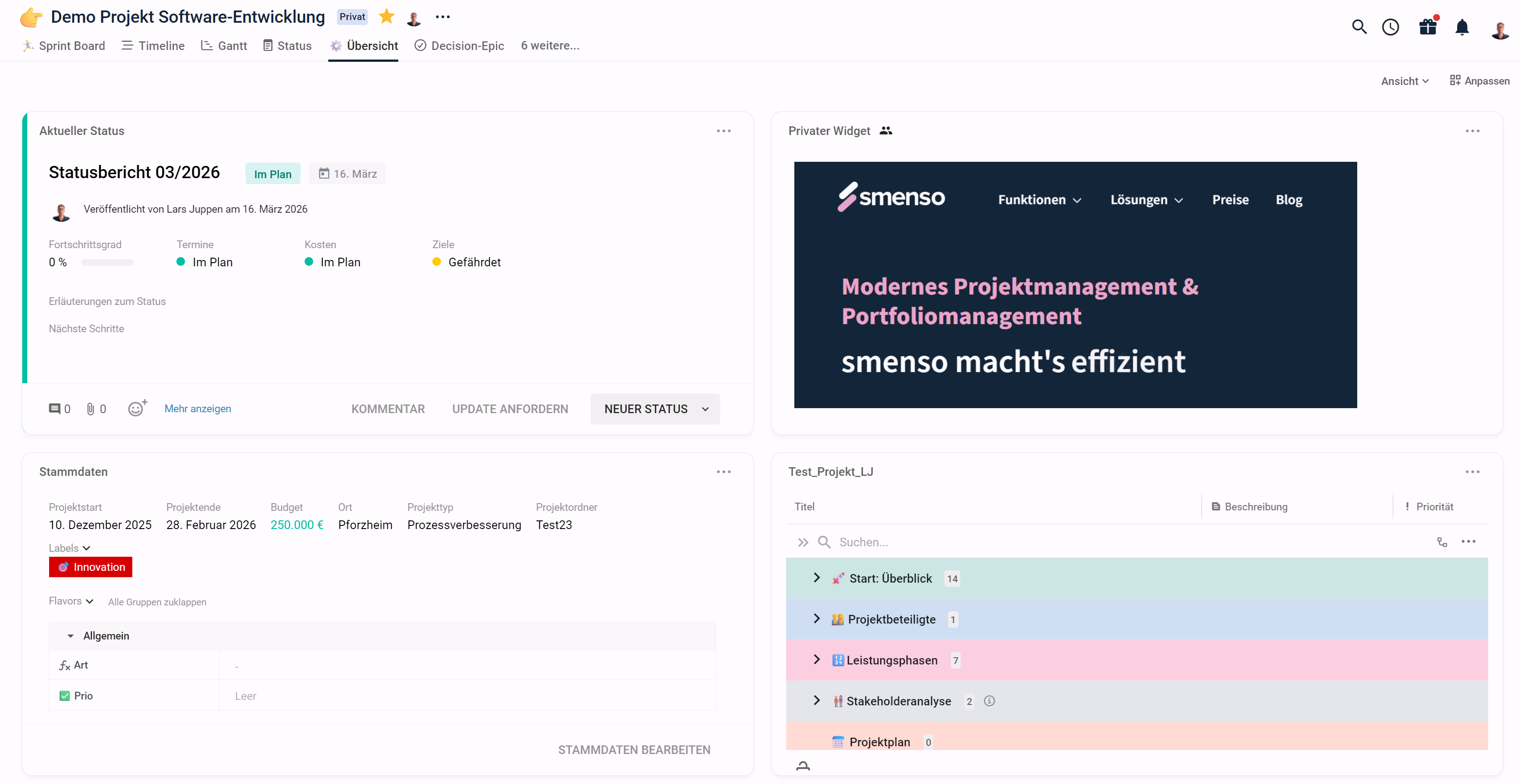Image resolution: width=1520 pixels, height=784 pixels.
Task: Click the info icon on Stakeholderanalyse row
Action: click(989, 701)
